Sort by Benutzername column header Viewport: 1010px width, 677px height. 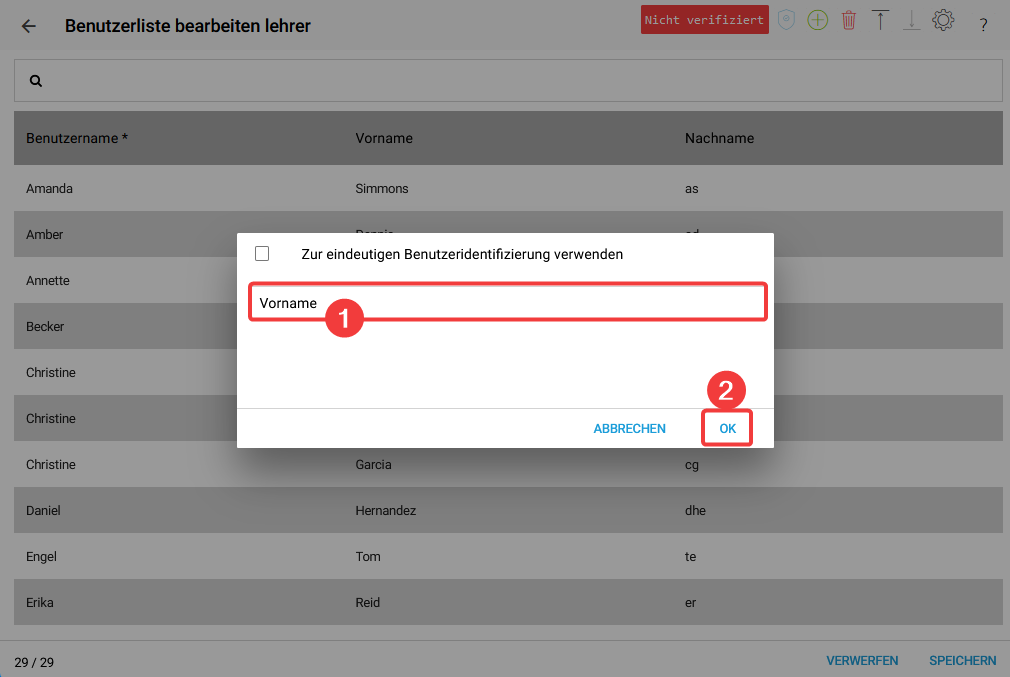(77, 138)
